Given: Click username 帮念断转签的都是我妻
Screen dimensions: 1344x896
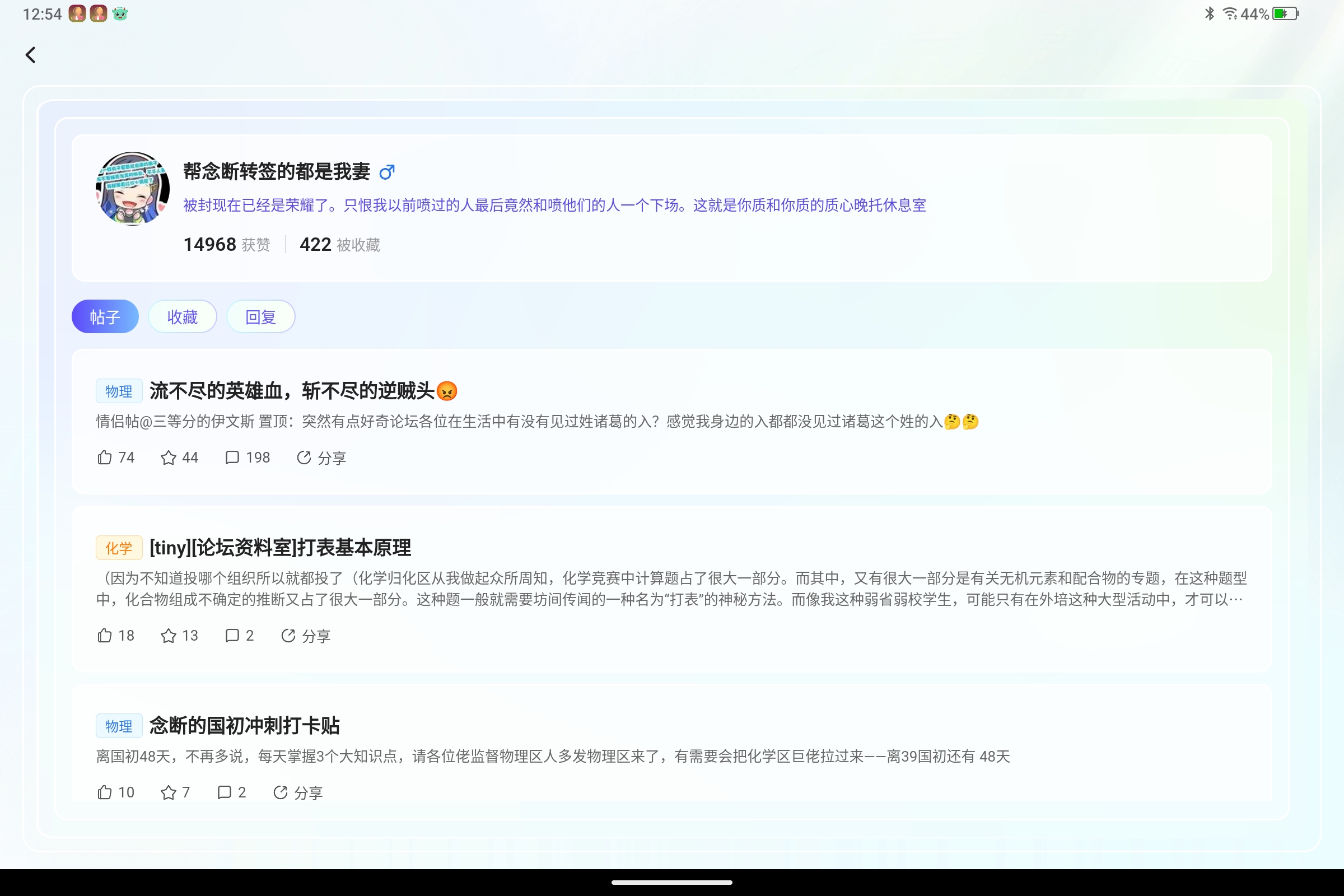Looking at the screenshot, I should pyautogui.click(x=277, y=171).
